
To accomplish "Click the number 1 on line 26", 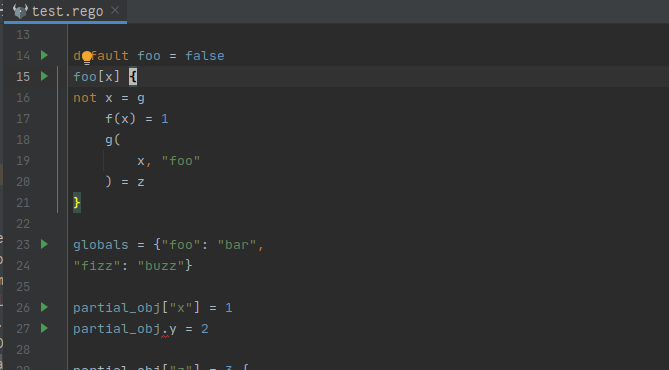I will click(x=229, y=308).
